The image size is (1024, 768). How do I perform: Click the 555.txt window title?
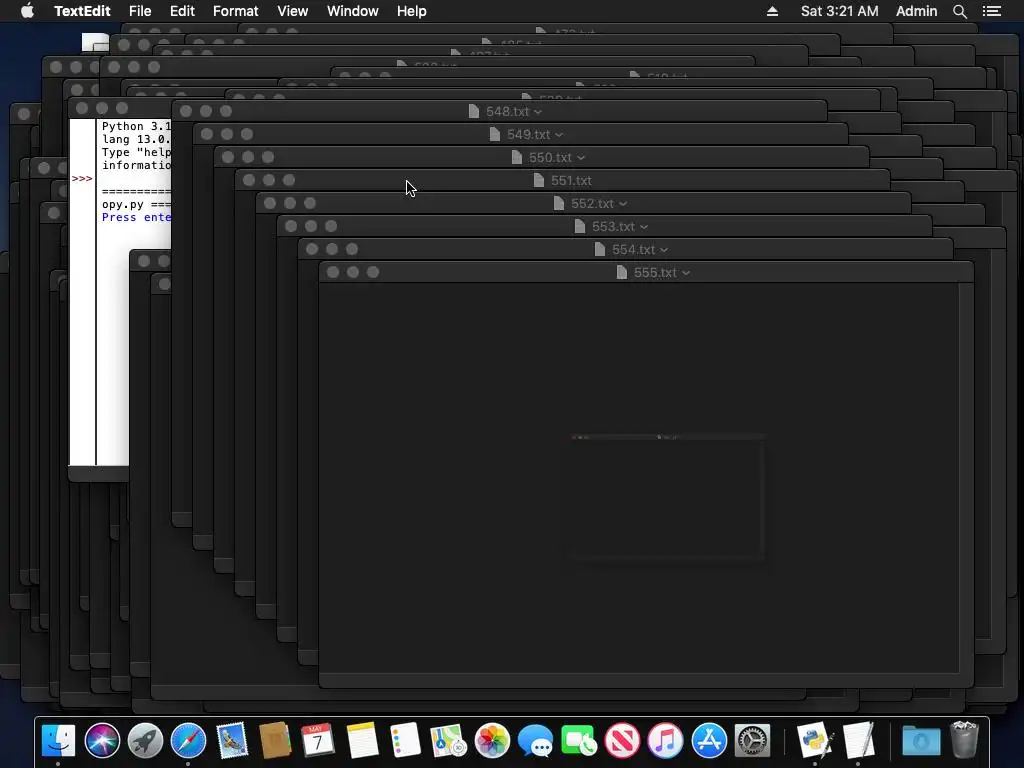tap(655, 272)
